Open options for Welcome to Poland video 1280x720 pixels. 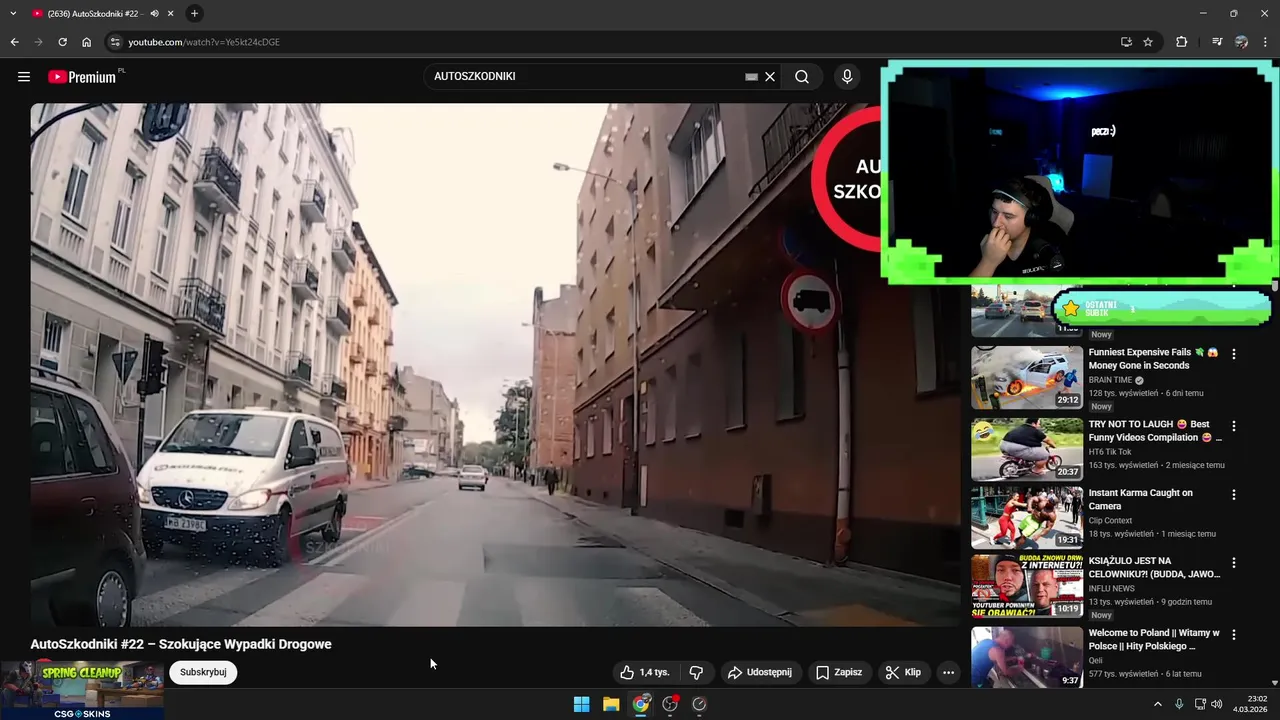(x=1234, y=635)
